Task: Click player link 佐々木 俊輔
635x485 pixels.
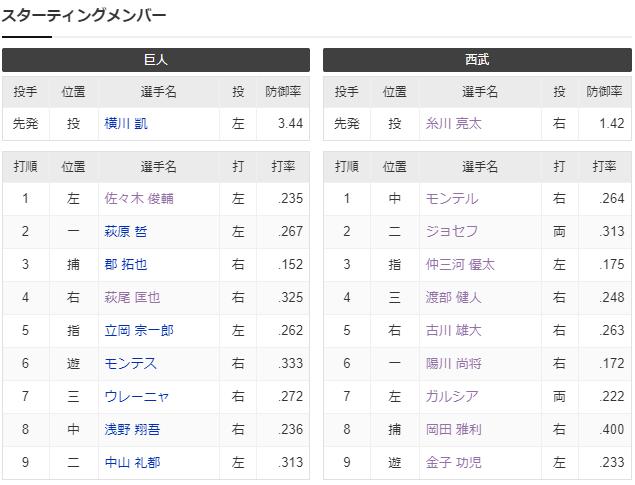Action: coord(139,198)
